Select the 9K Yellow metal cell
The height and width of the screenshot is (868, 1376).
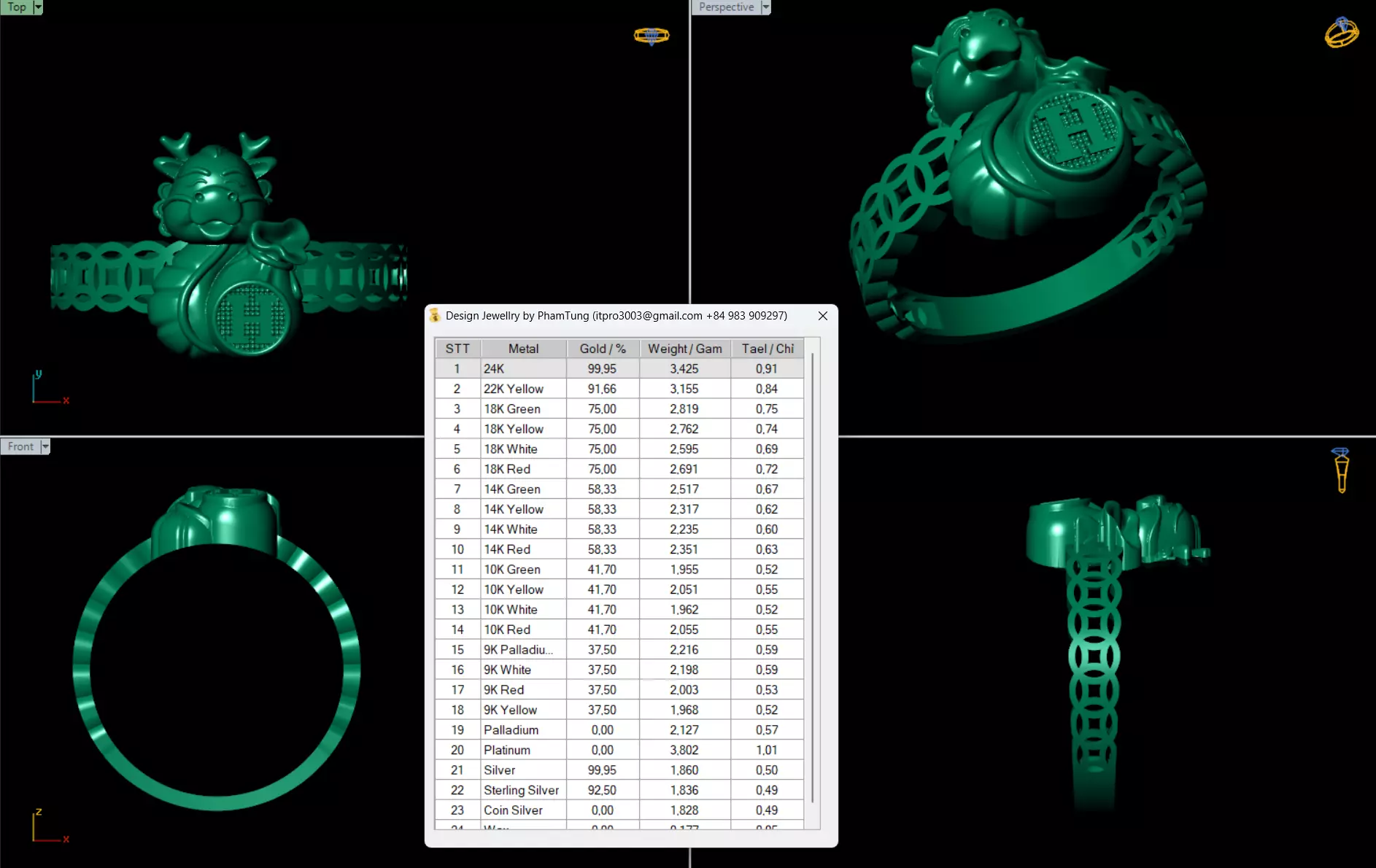pos(523,710)
